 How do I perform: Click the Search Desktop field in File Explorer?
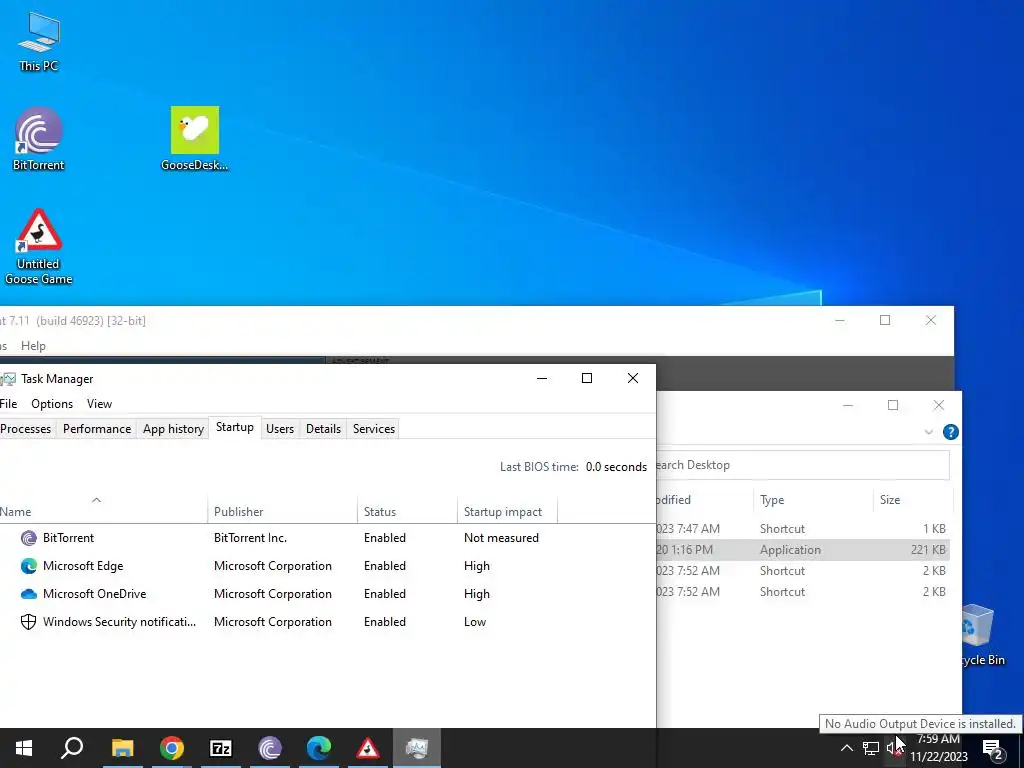[x=802, y=465]
